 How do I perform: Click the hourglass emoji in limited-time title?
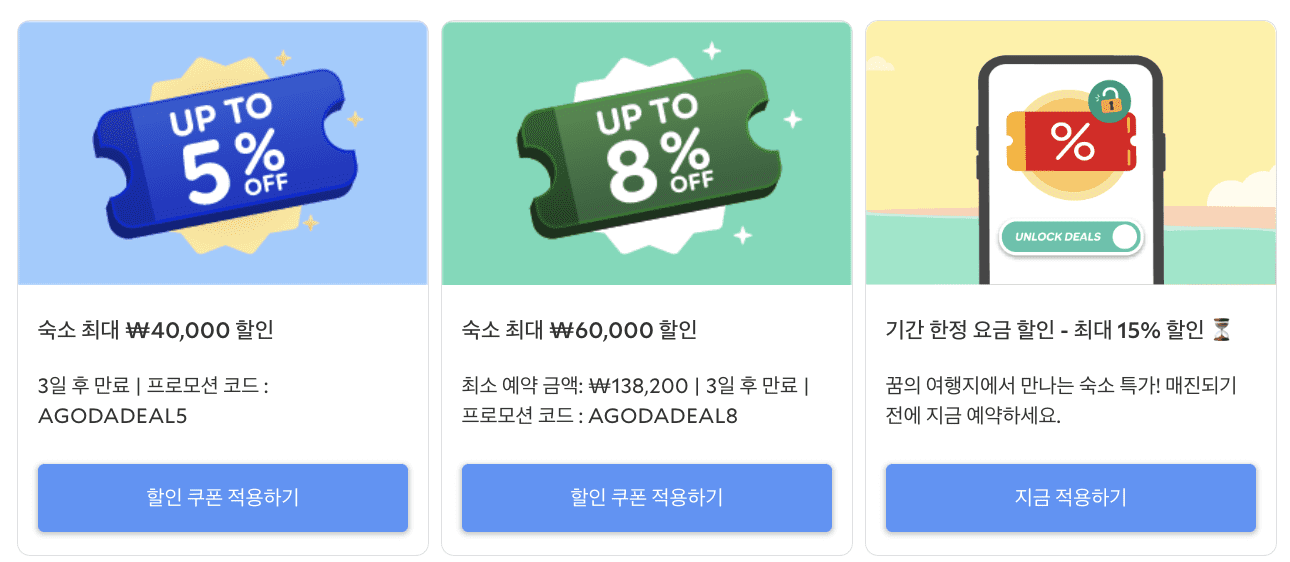pyautogui.click(x=1222, y=330)
